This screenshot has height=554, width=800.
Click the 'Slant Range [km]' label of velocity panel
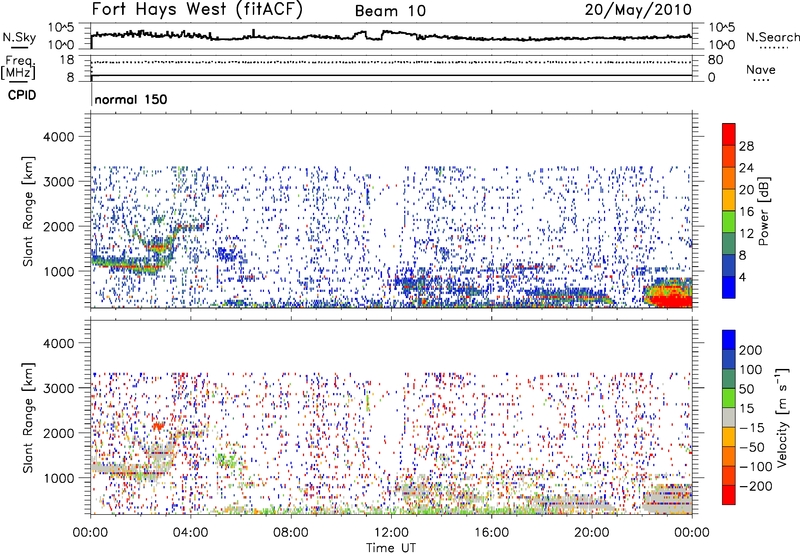click(x=28, y=418)
